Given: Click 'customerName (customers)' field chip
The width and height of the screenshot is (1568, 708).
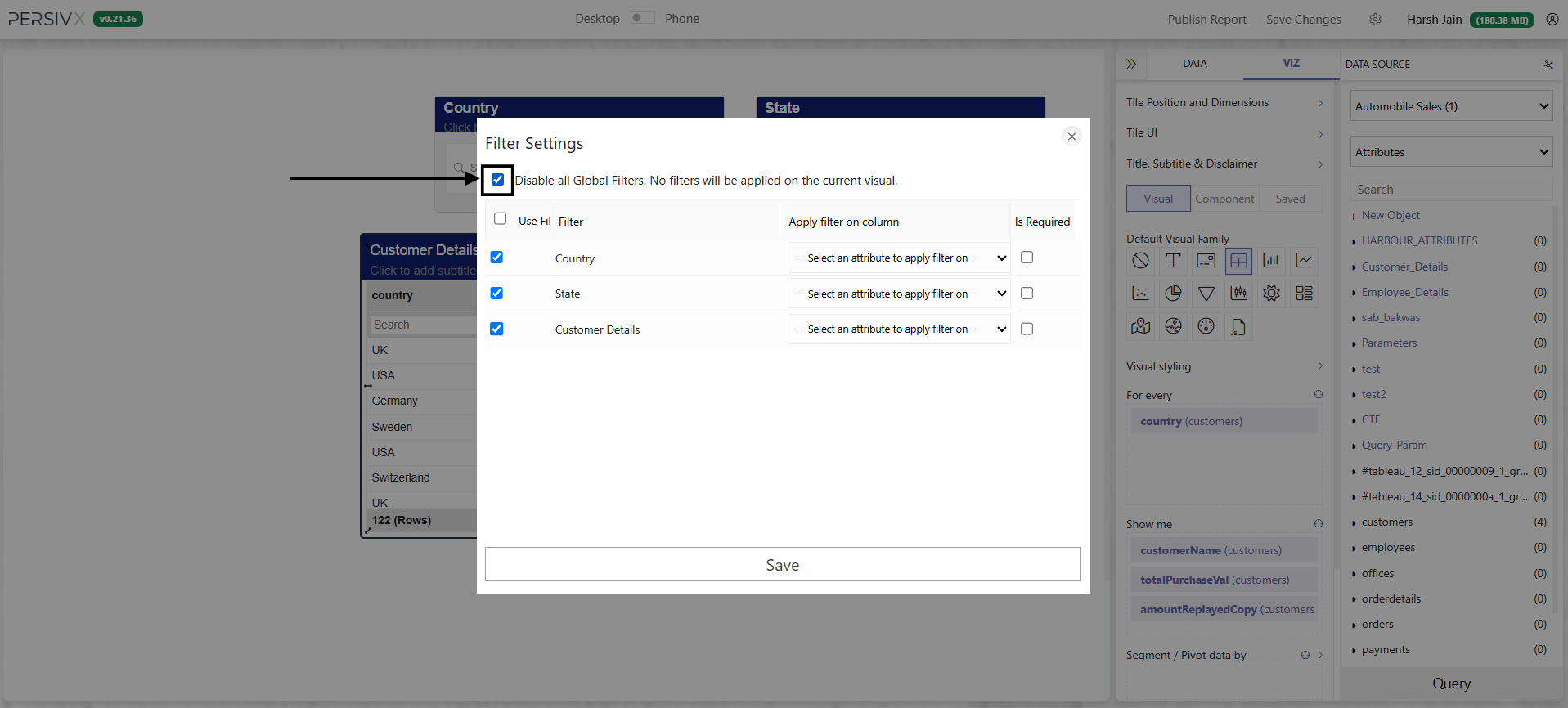Looking at the screenshot, I should [1224, 550].
